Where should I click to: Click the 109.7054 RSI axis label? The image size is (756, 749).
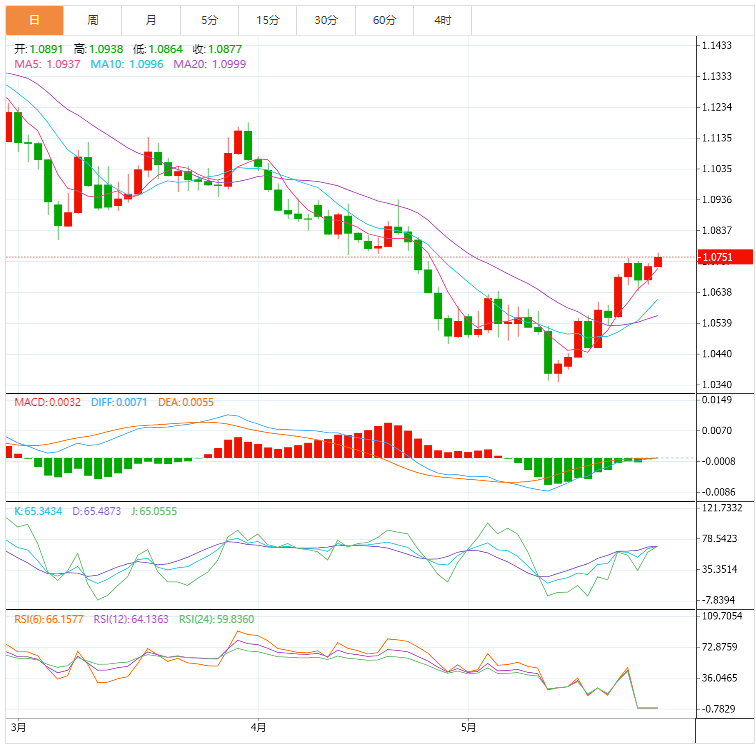tap(722, 616)
